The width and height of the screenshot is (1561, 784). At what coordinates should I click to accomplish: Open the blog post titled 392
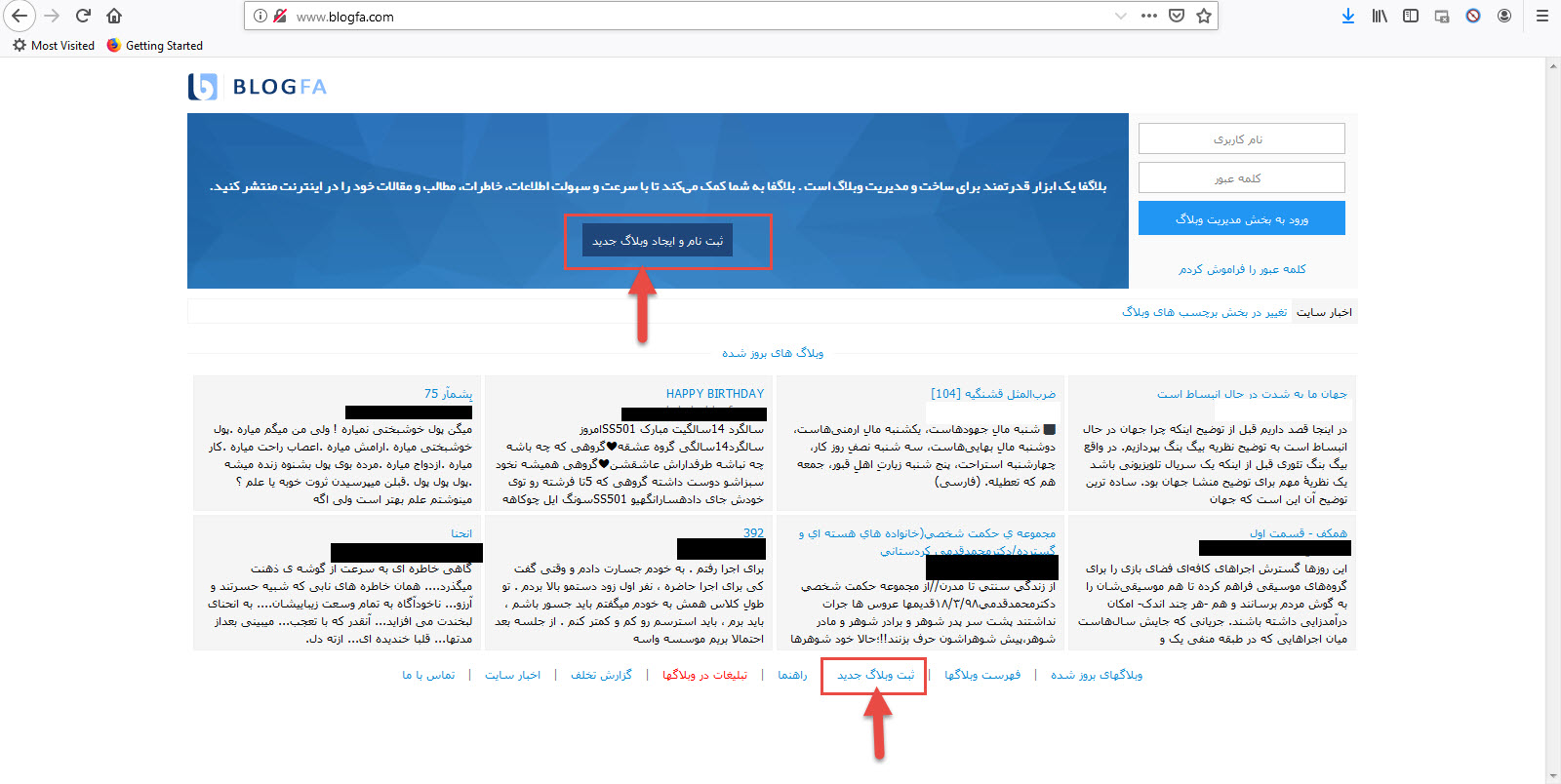[x=753, y=533]
